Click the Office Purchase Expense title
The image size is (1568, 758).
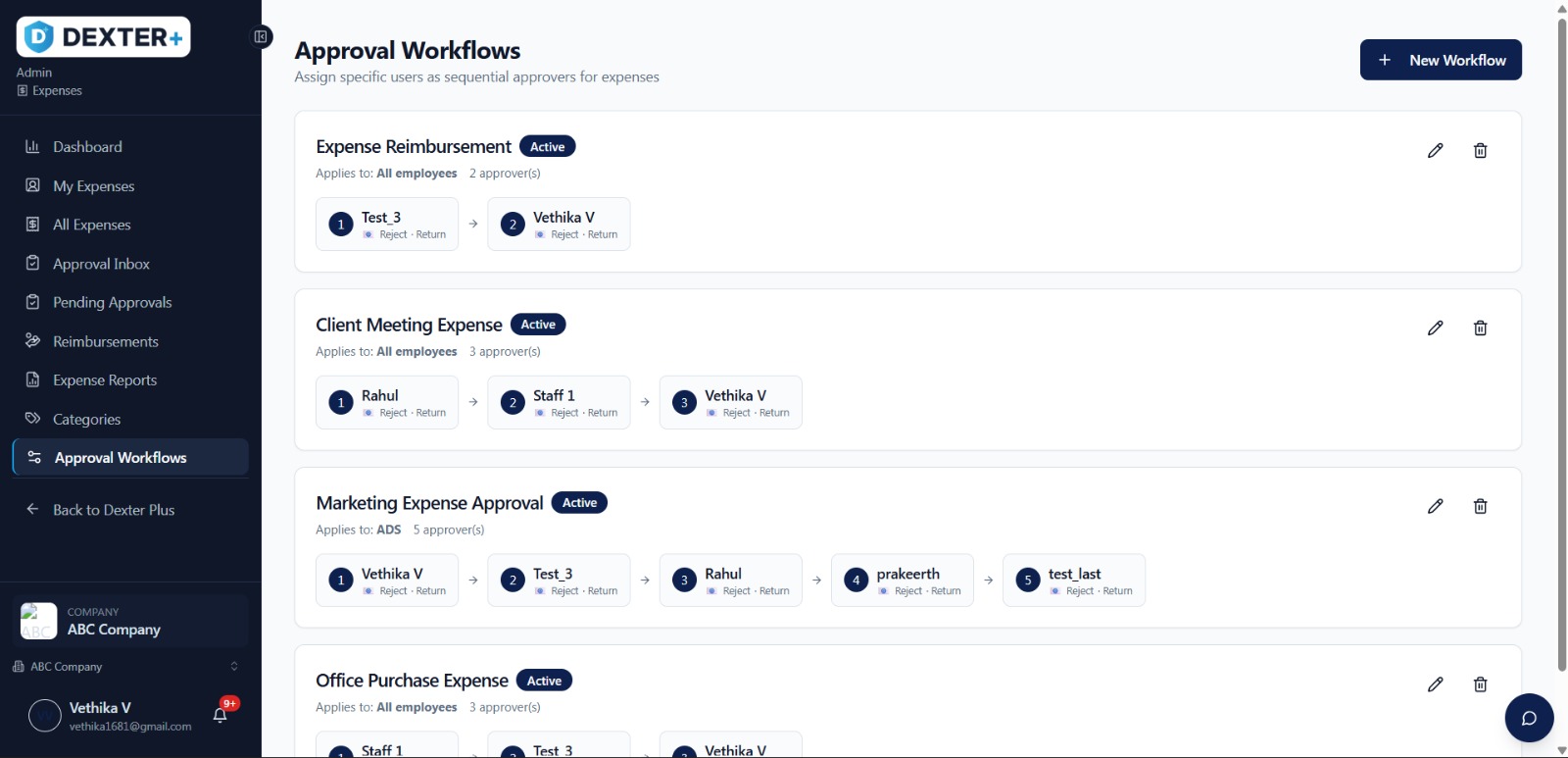pyautogui.click(x=412, y=681)
